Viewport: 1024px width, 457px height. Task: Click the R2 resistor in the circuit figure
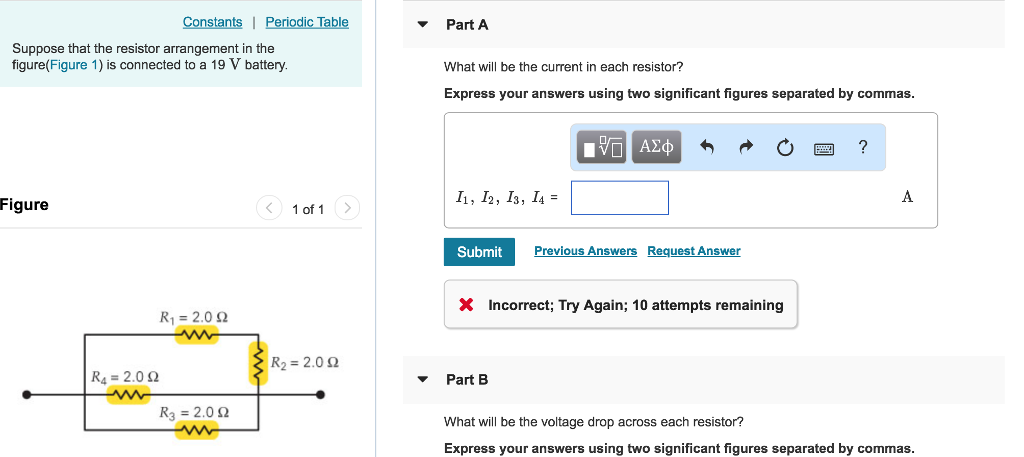260,363
